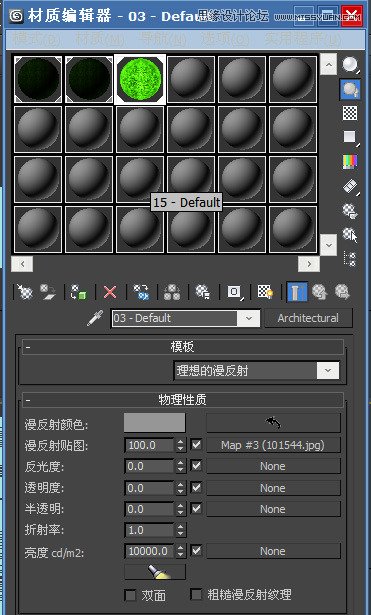Click the Sample UV Tiling icon
The height and width of the screenshot is (615, 371).
350,137
